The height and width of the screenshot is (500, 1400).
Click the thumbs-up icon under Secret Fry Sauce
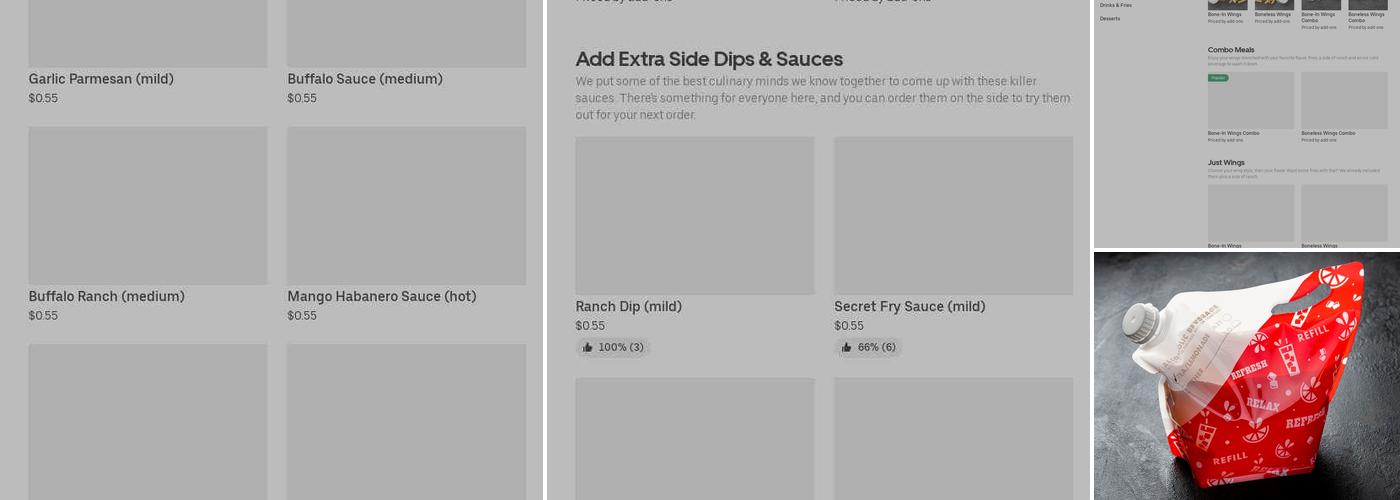coord(846,348)
